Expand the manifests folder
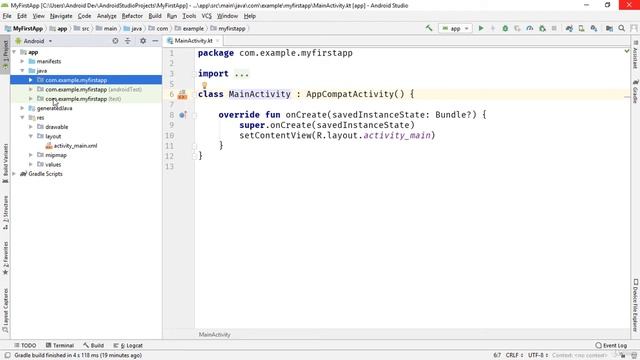Image resolution: width=640 pixels, height=360 pixels. click(22, 61)
